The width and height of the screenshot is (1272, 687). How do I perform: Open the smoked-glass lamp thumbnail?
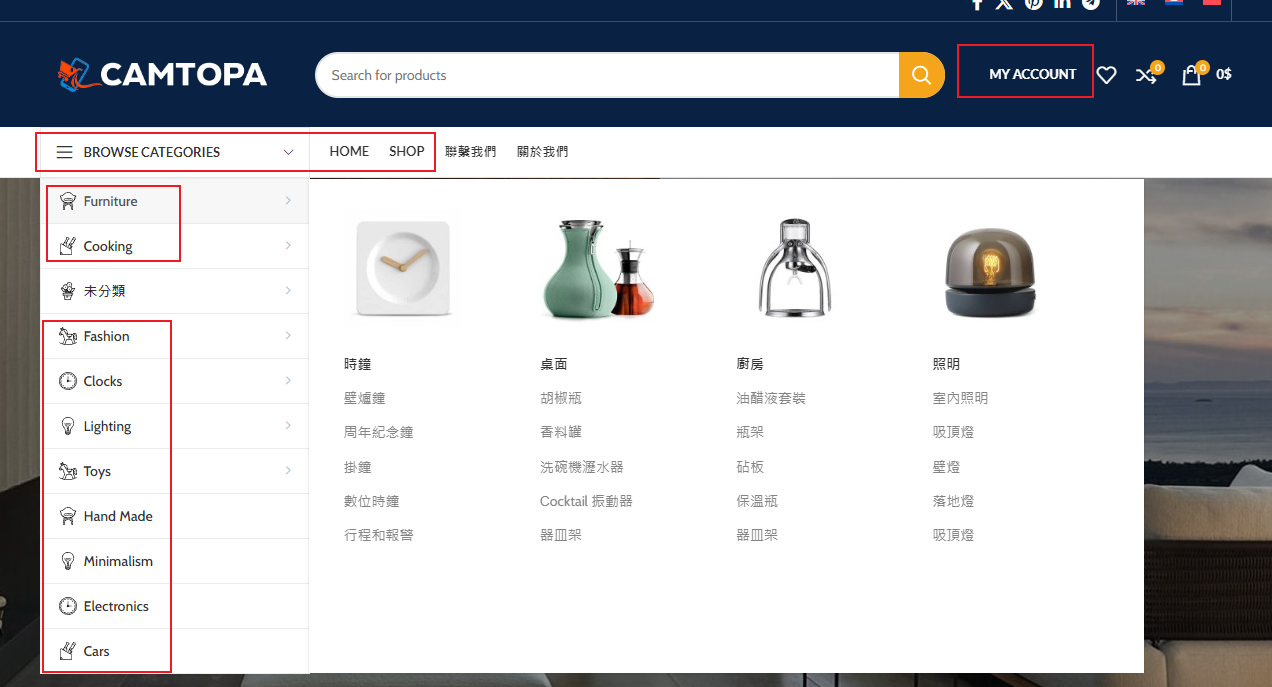(x=990, y=272)
